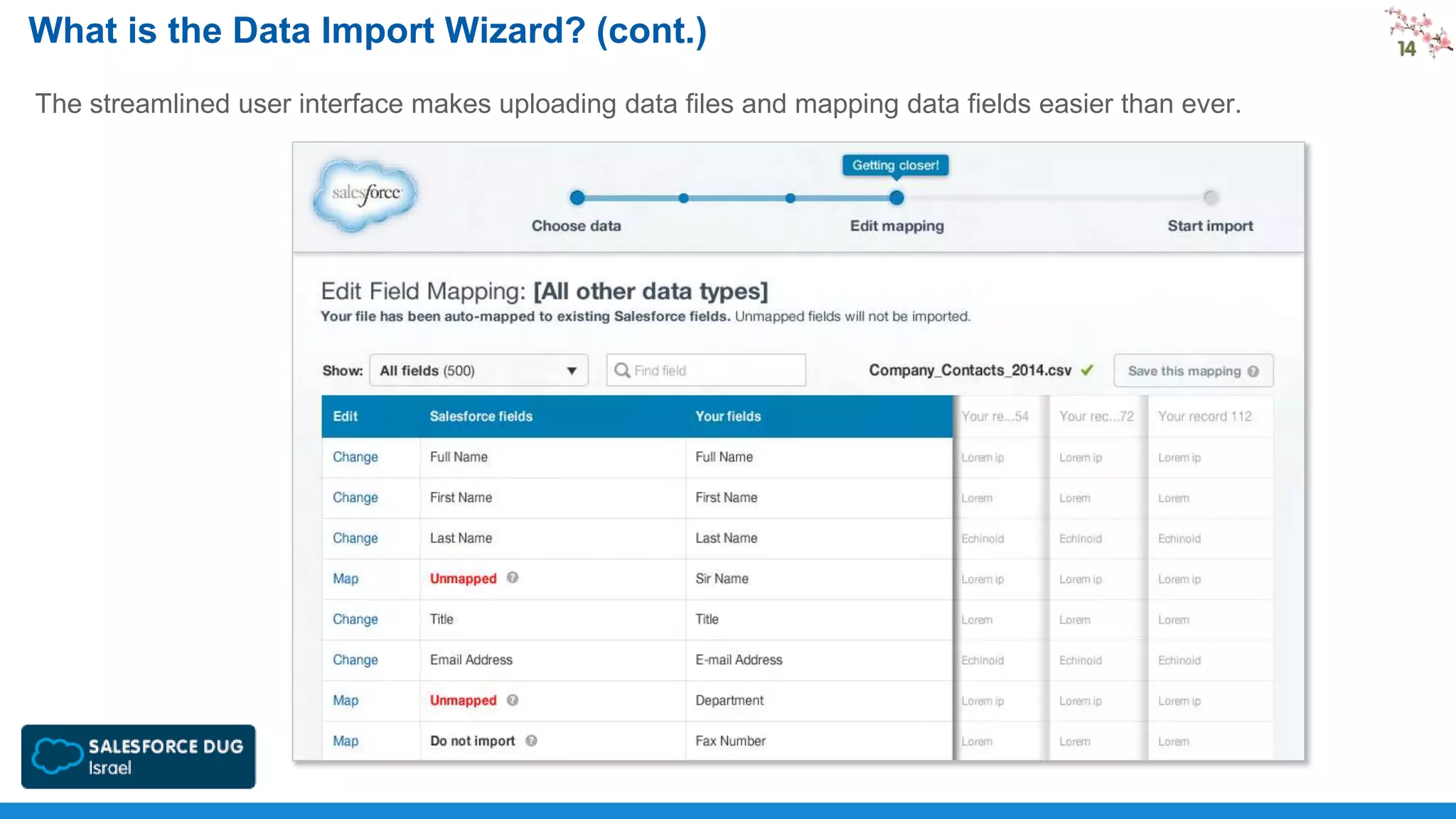
Task: Click Unmapped text in the Department row
Action: (463, 700)
